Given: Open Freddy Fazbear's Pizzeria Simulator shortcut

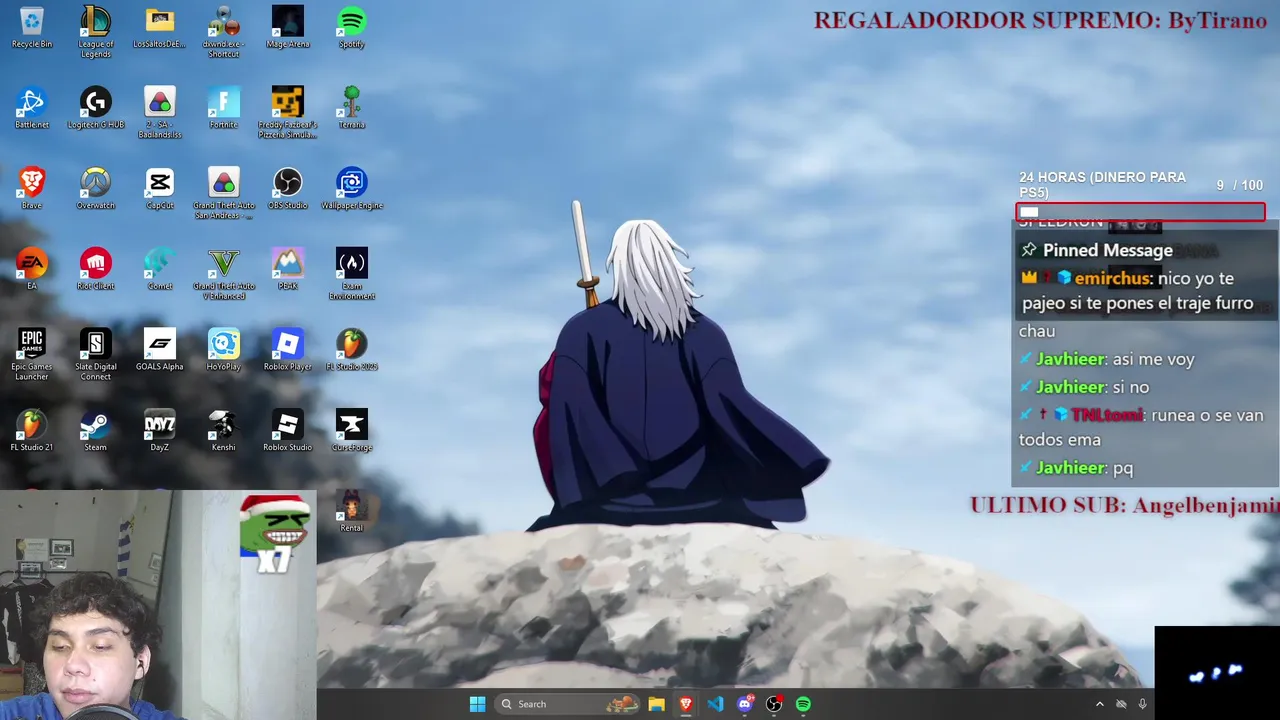Looking at the screenshot, I should click(x=288, y=113).
